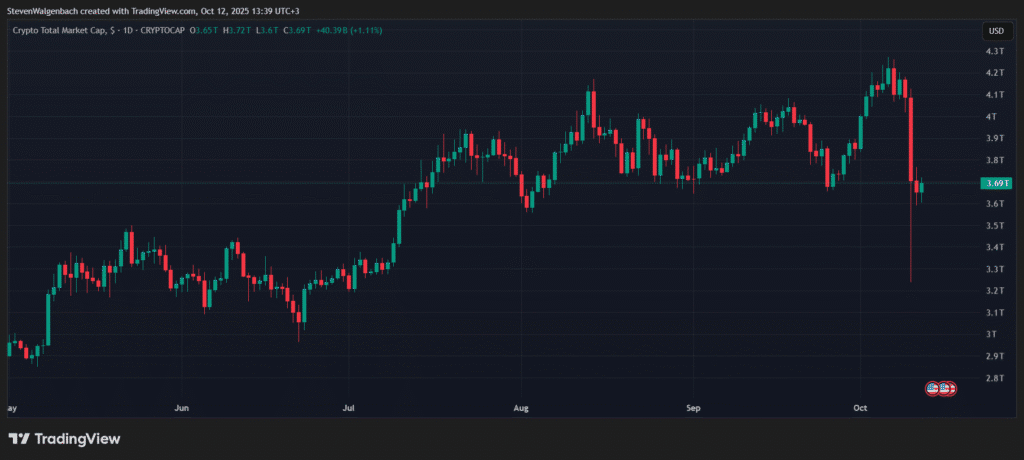Click the 2.8T price scale label
The image size is (1024, 460).
(x=994, y=378)
